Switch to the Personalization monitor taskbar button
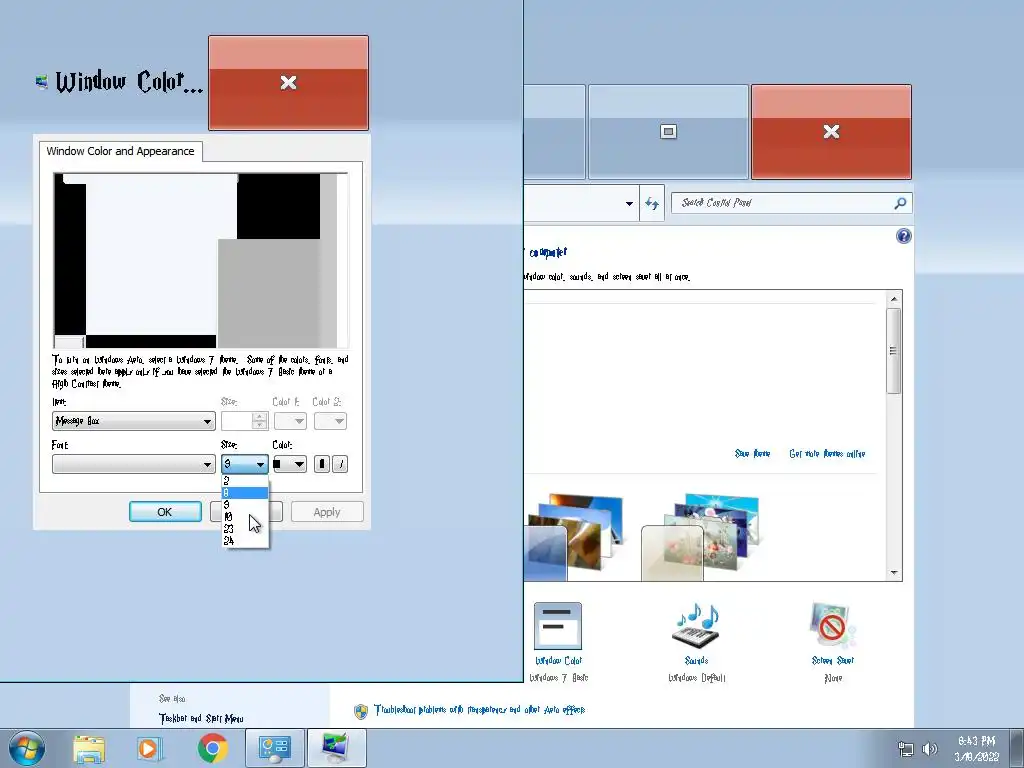 click(337, 748)
